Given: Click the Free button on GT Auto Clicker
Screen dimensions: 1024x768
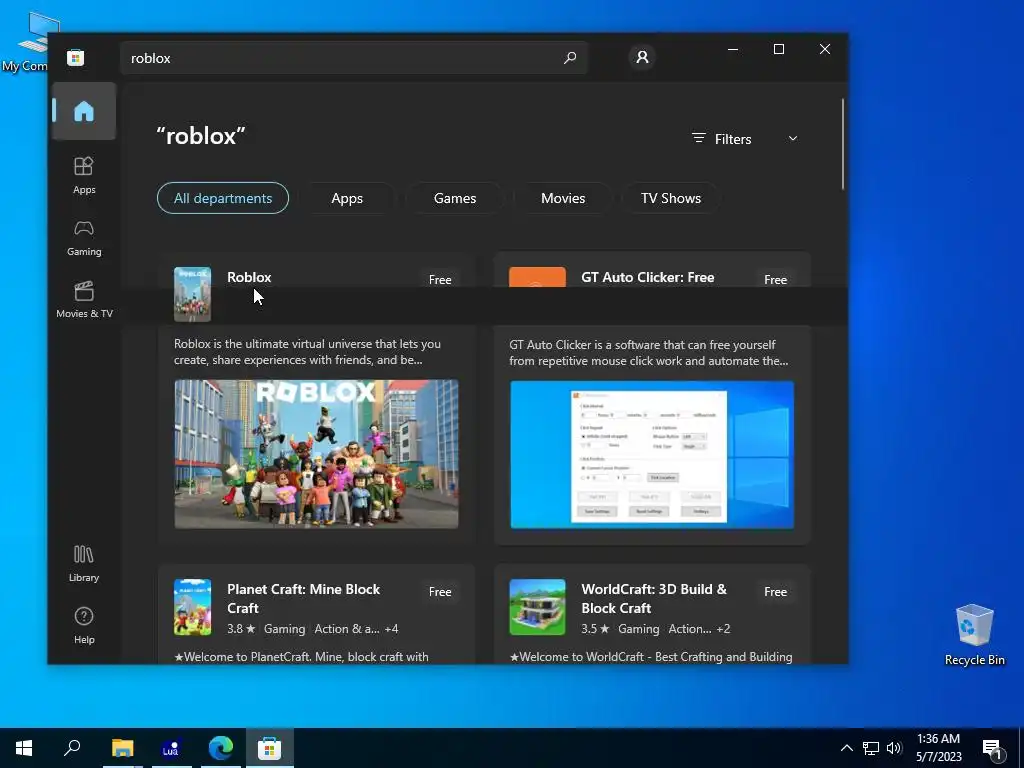Looking at the screenshot, I should coord(775,279).
